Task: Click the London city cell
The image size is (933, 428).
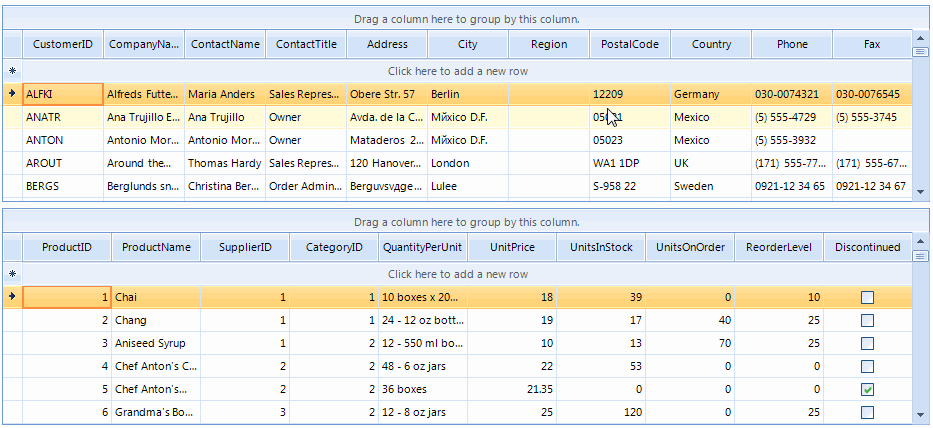Action: pyautogui.click(x=468, y=163)
